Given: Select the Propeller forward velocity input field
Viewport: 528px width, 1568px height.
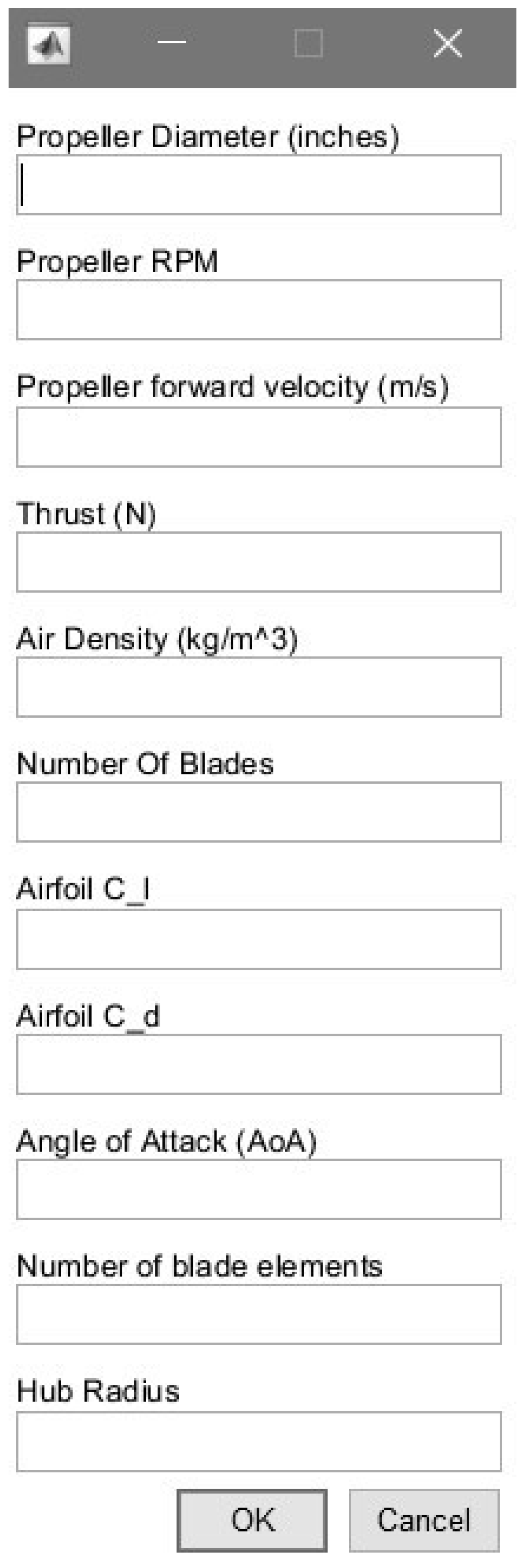Looking at the screenshot, I should click(x=259, y=437).
